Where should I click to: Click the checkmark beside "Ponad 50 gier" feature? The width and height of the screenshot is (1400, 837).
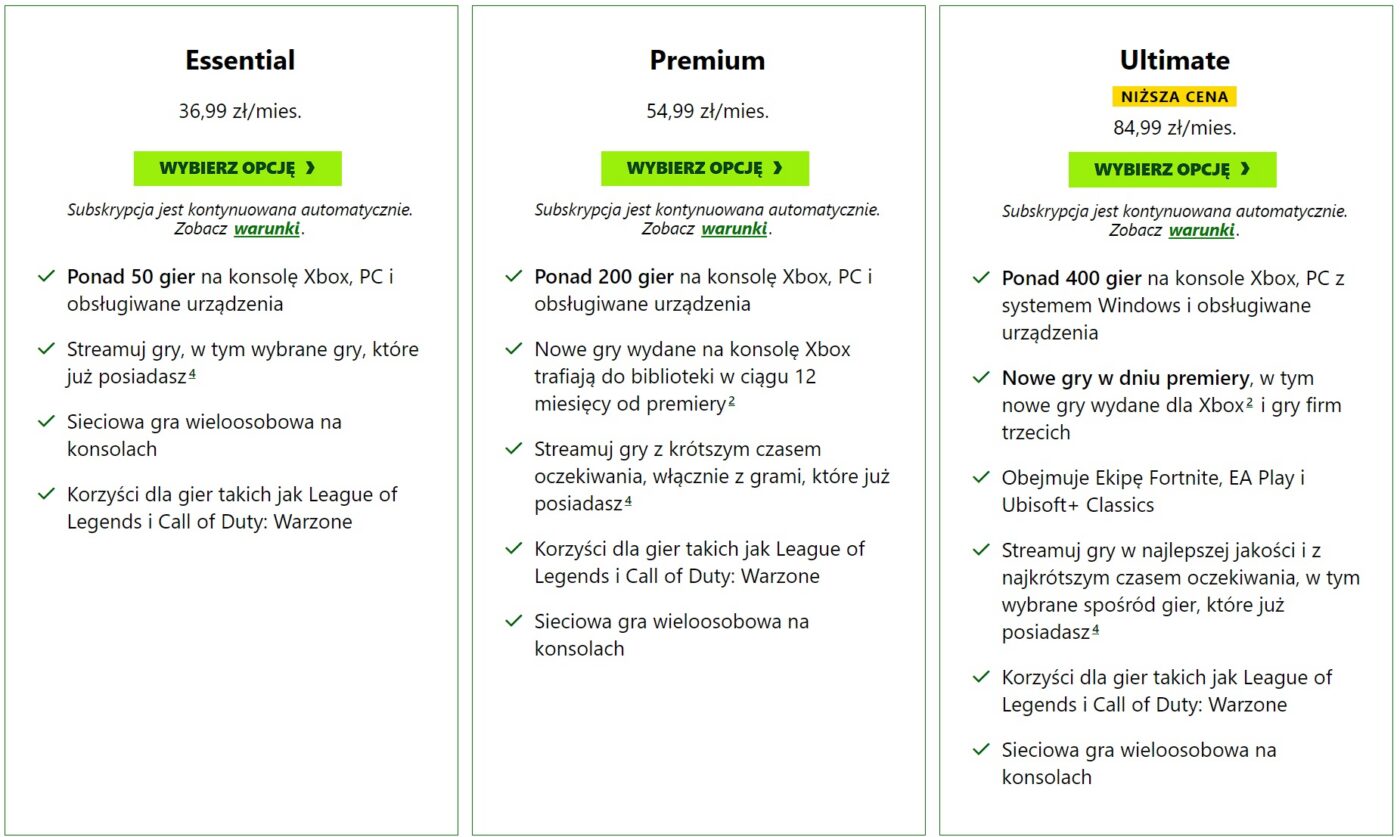tap(44, 277)
